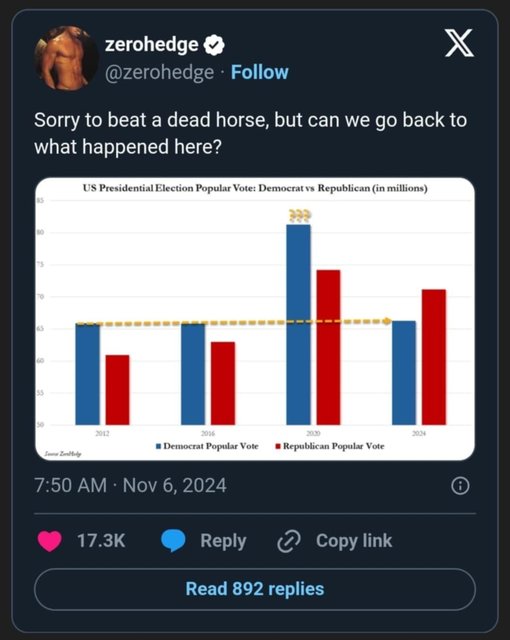Click the Republican Popular Vote legend swatch

[x=278, y=446]
